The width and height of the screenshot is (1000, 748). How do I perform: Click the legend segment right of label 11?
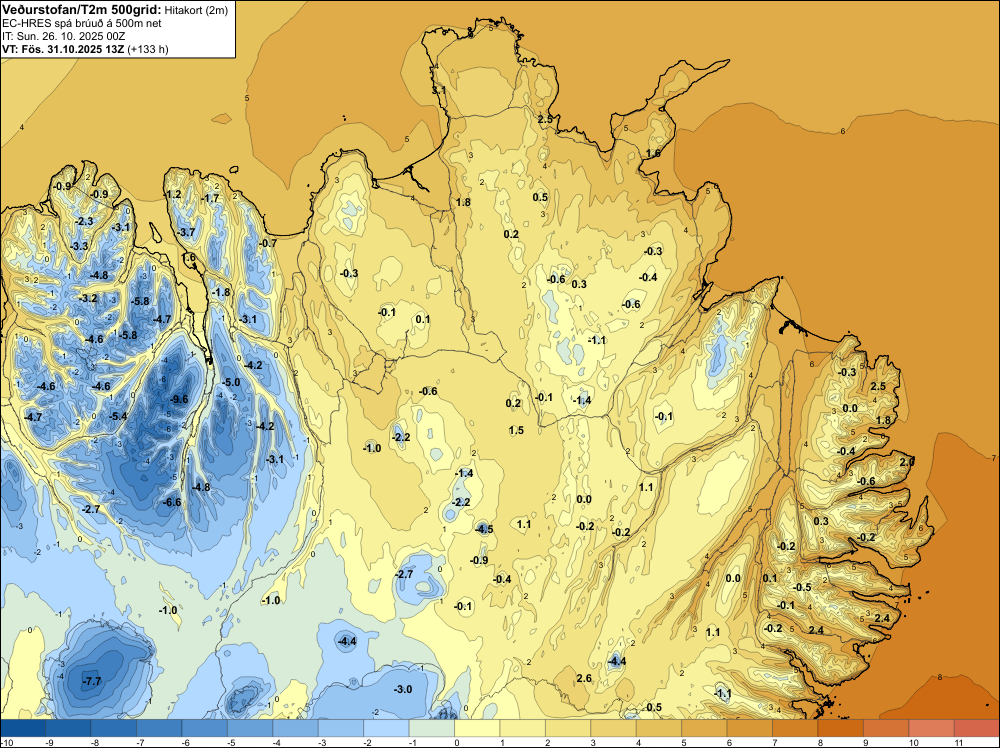(x=976, y=728)
